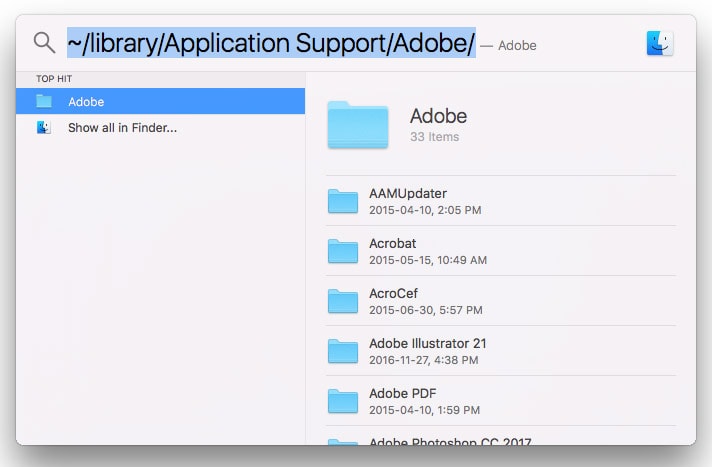Screen dimensions: 712x467
Task: Click the Spotlight magnifying glass icon
Action: [x=44, y=43]
